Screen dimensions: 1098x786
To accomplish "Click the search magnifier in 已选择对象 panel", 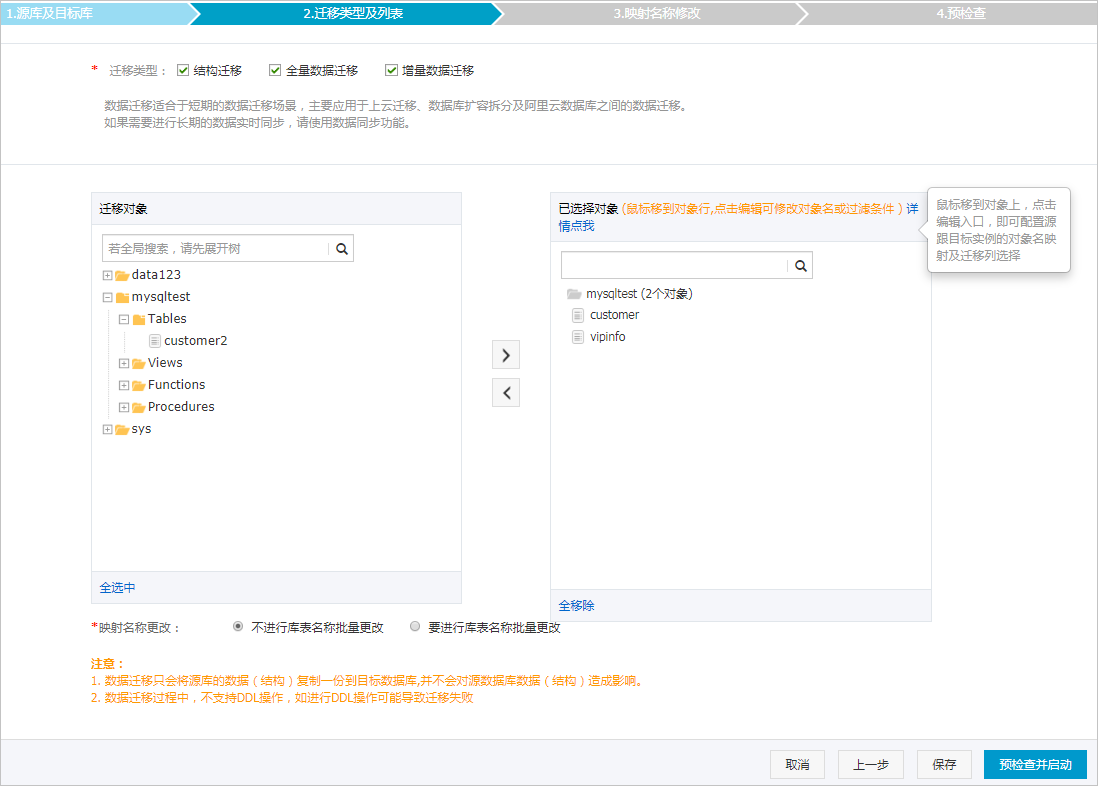I will pos(800,266).
